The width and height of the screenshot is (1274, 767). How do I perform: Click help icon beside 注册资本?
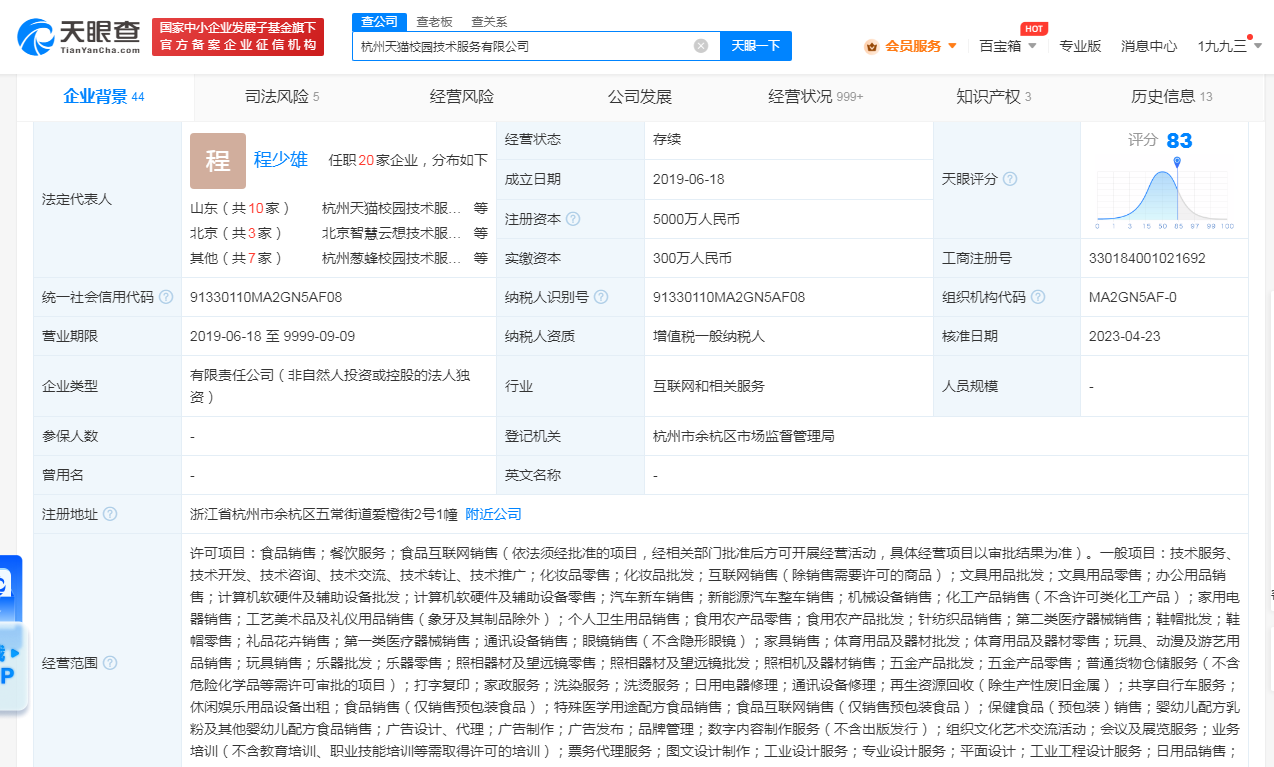tap(573, 219)
